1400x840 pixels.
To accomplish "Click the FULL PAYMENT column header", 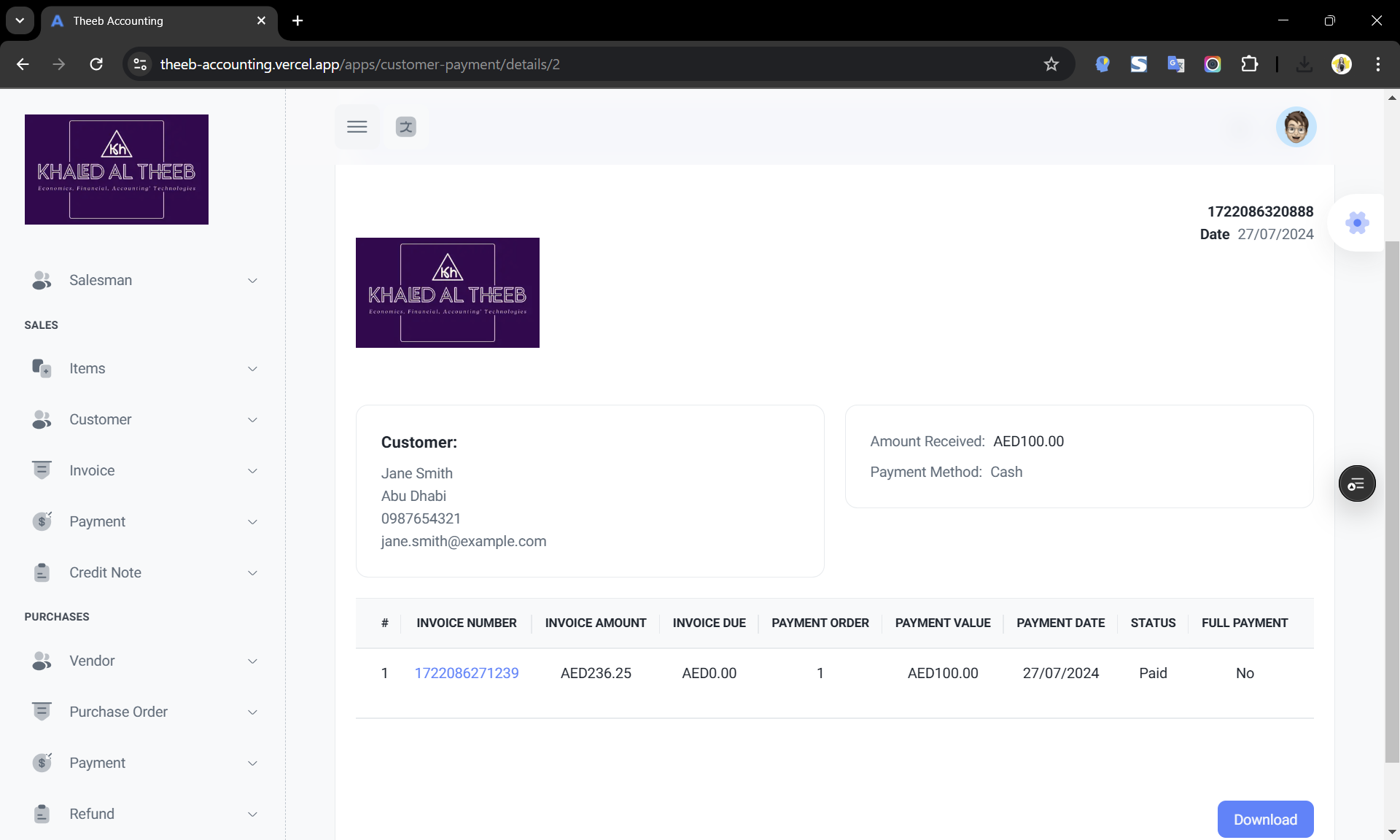I will [x=1245, y=623].
